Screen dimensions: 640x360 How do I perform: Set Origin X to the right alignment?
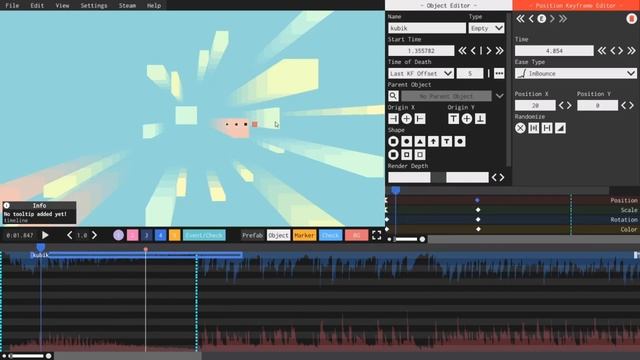coord(420,119)
